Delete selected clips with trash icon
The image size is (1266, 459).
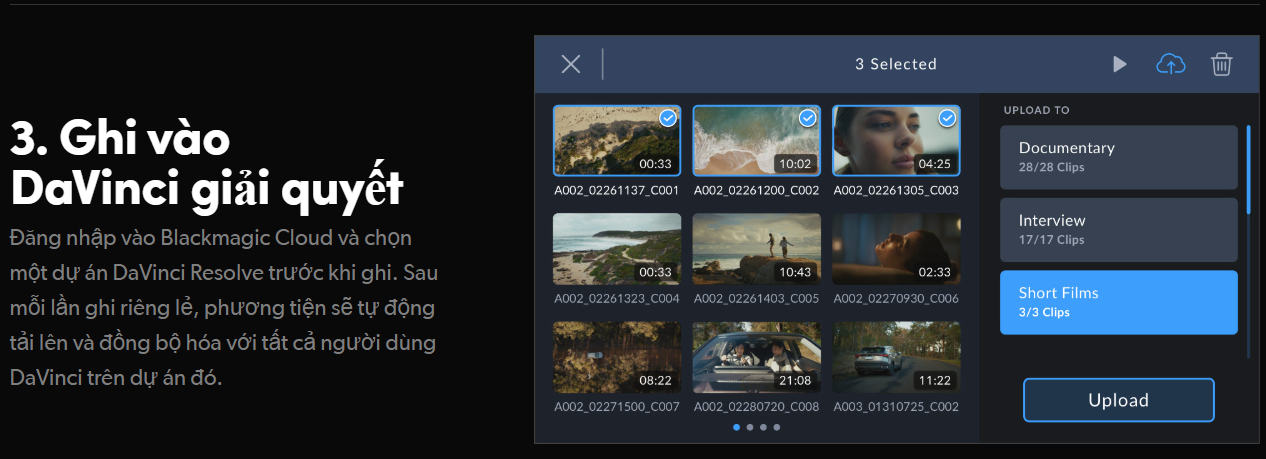pos(1221,64)
